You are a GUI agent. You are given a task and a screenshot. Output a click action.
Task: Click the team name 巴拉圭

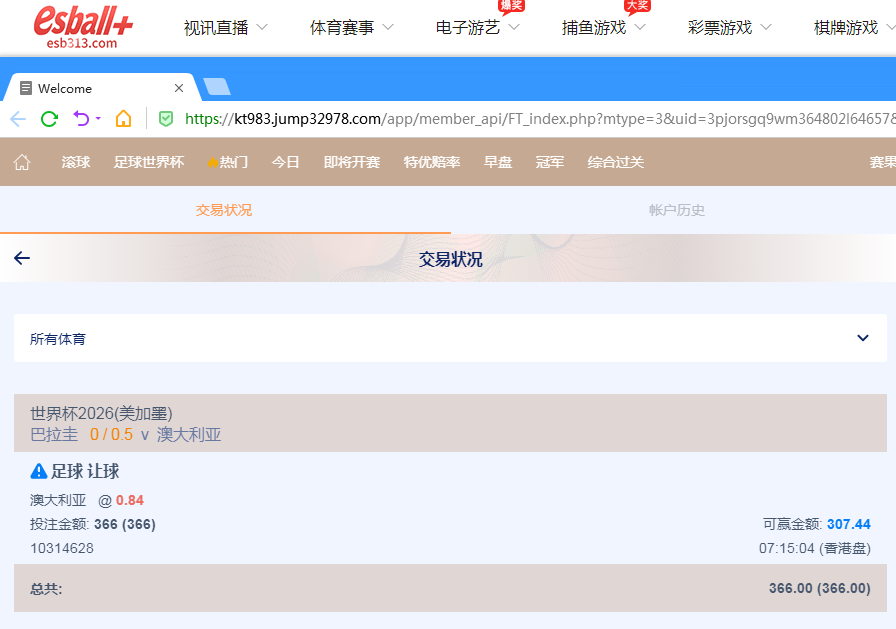pyautogui.click(x=54, y=435)
